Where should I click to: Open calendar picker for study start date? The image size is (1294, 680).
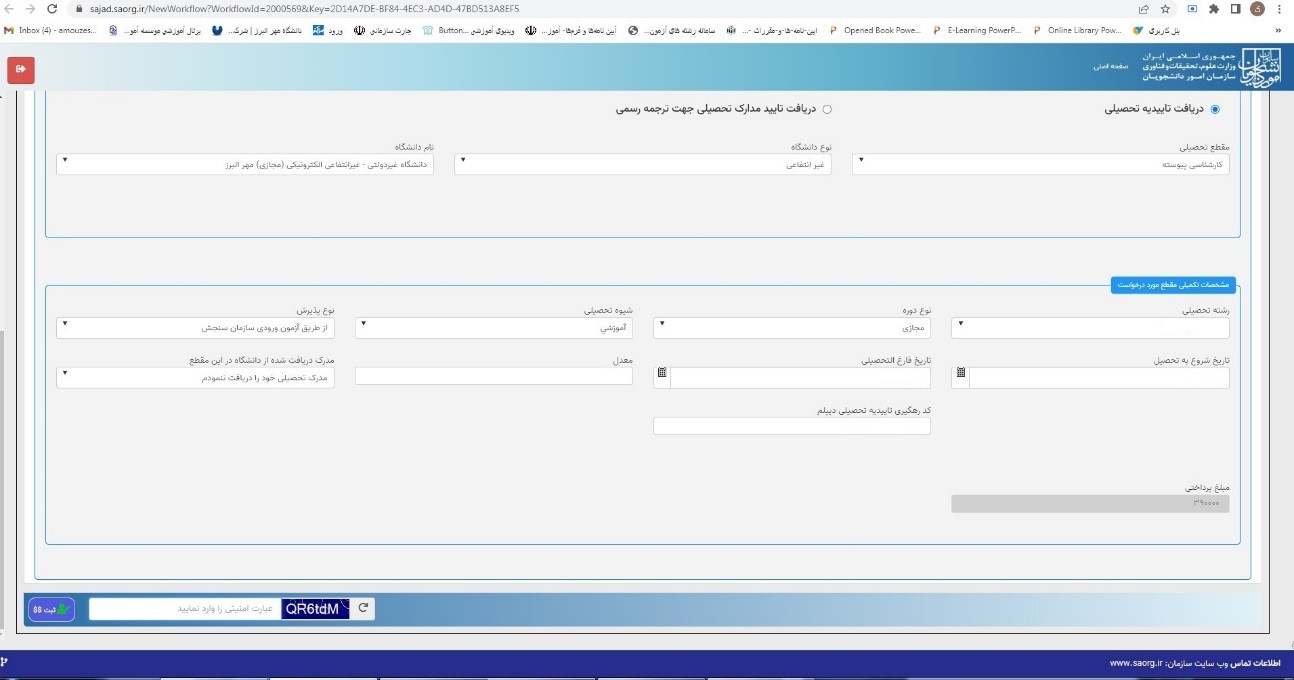961,375
